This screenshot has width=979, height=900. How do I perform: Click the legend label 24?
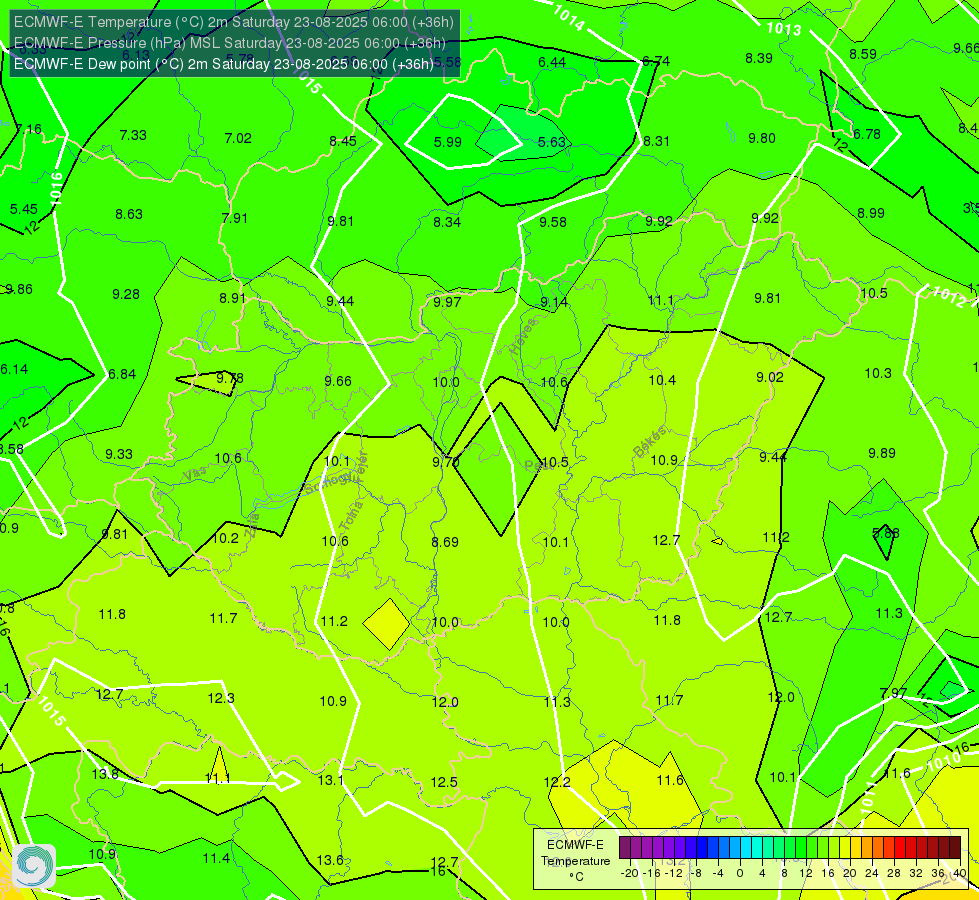pos(872,873)
